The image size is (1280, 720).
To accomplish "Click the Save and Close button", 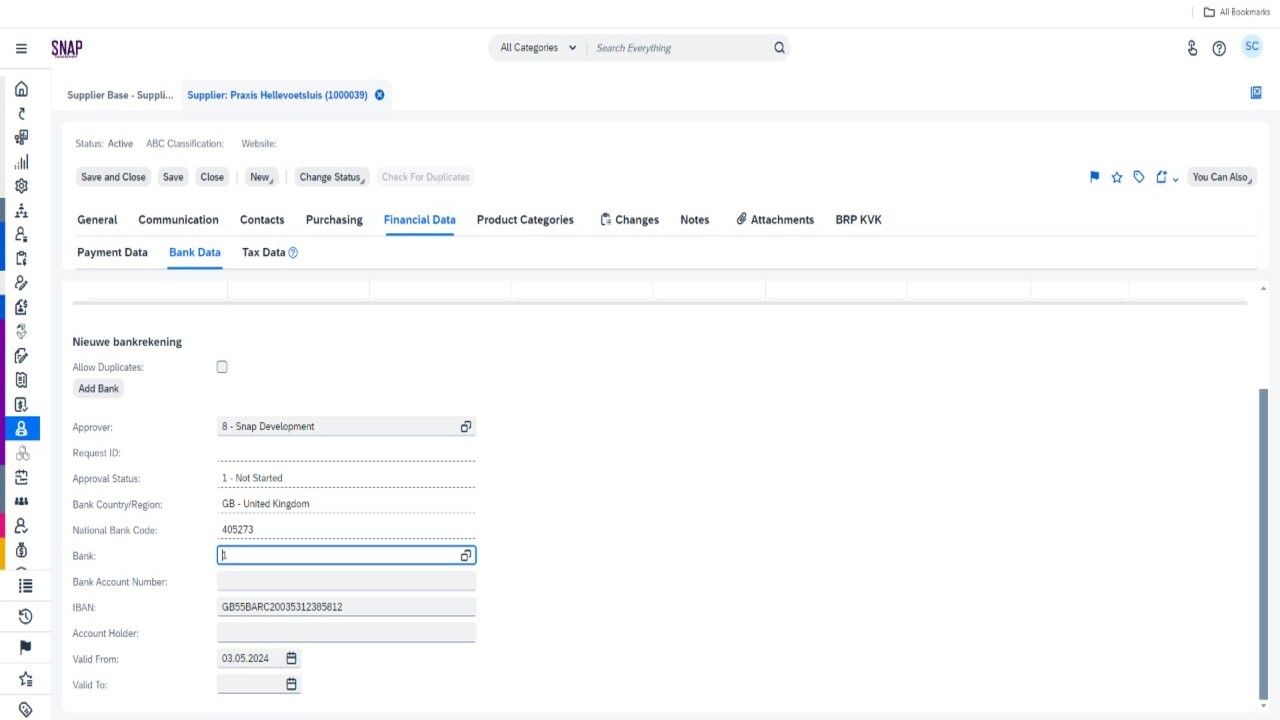I will coord(113,177).
